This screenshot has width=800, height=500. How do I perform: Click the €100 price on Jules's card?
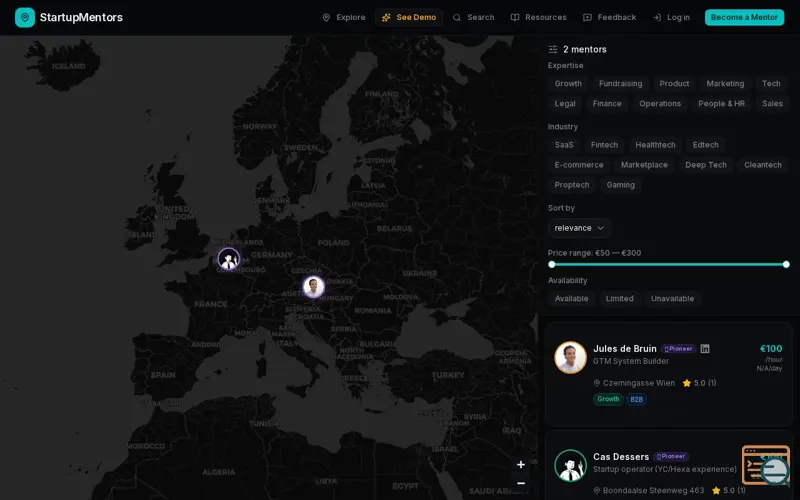pos(770,348)
